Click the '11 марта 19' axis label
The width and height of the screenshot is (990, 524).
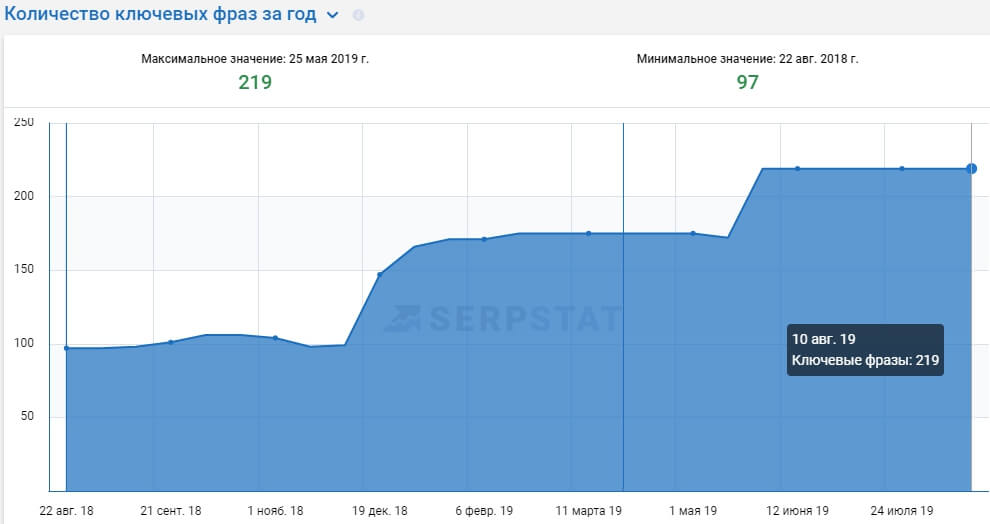pyautogui.click(x=588, y=511)
